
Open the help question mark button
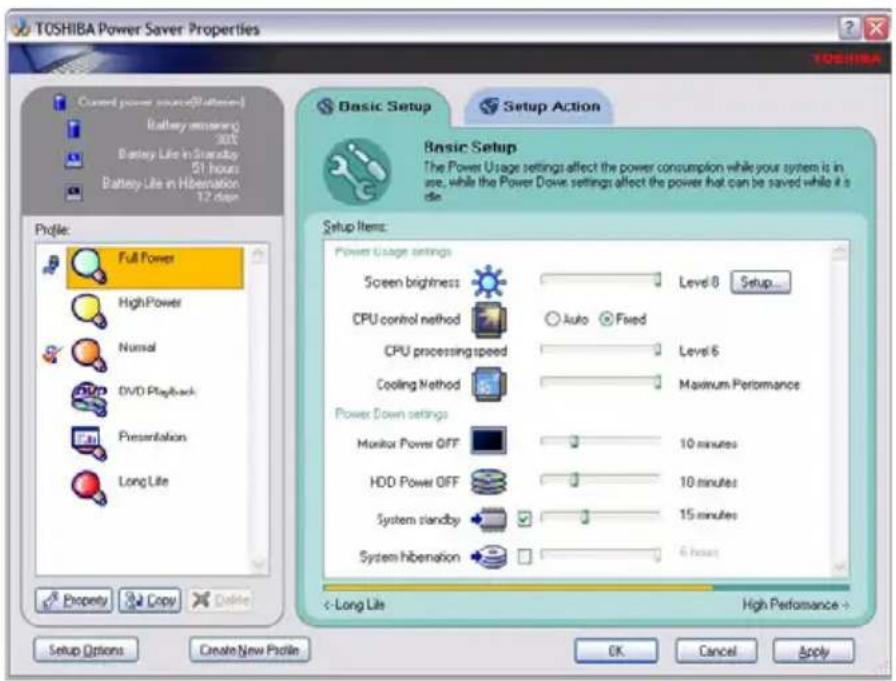coord(849,27)
